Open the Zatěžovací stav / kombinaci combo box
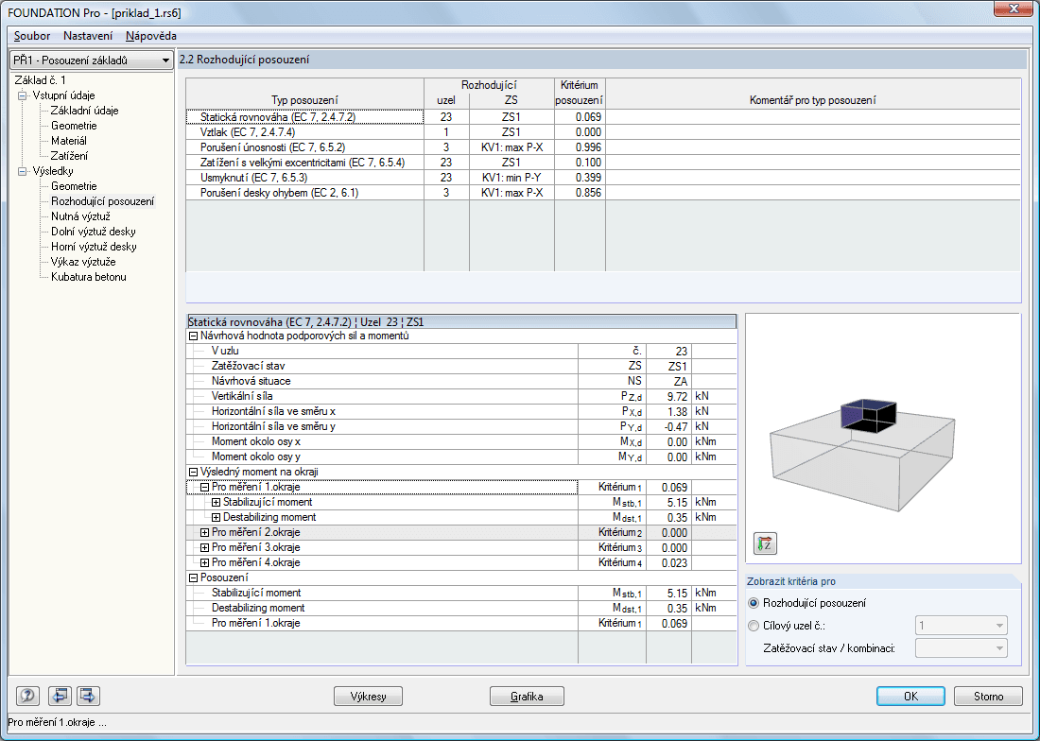Screen dimensions: 1040x741 pos(961,648)
